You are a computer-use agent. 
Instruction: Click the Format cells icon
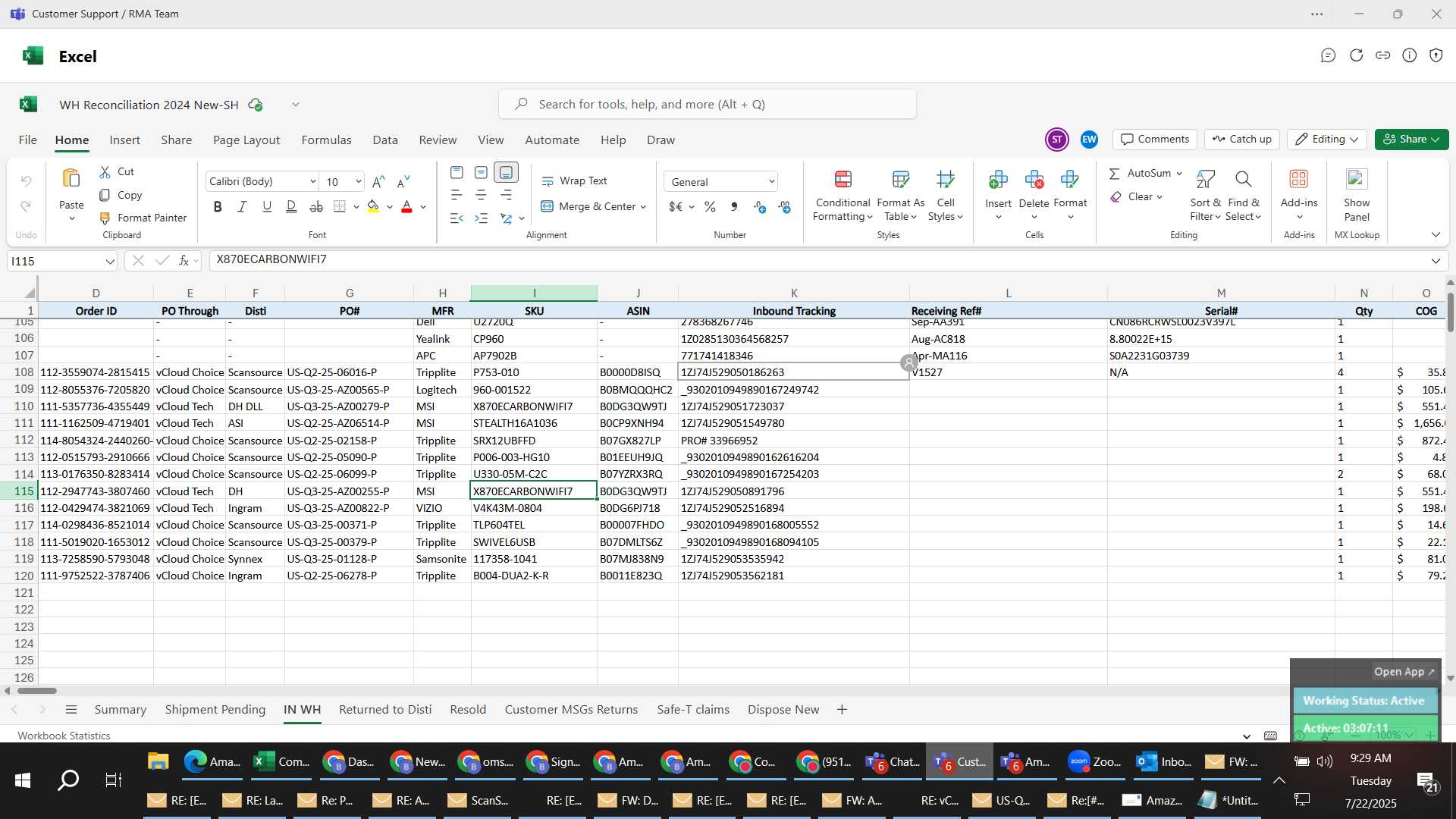pos(1070,180)
